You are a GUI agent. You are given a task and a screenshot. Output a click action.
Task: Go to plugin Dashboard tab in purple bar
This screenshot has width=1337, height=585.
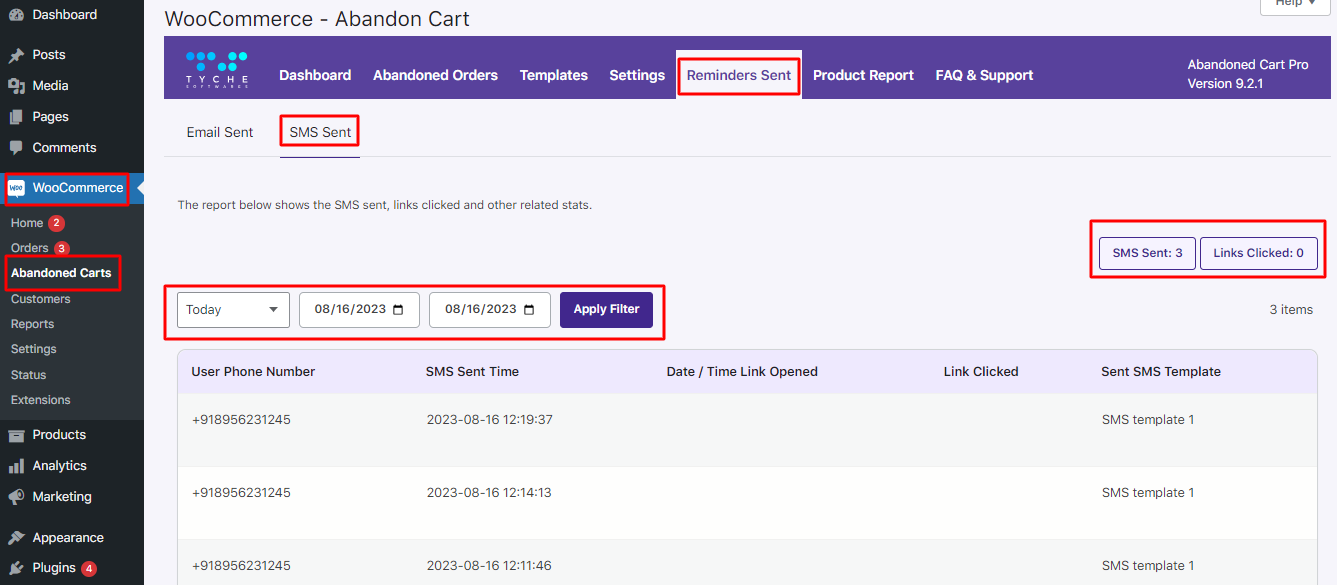pos(315,75)
